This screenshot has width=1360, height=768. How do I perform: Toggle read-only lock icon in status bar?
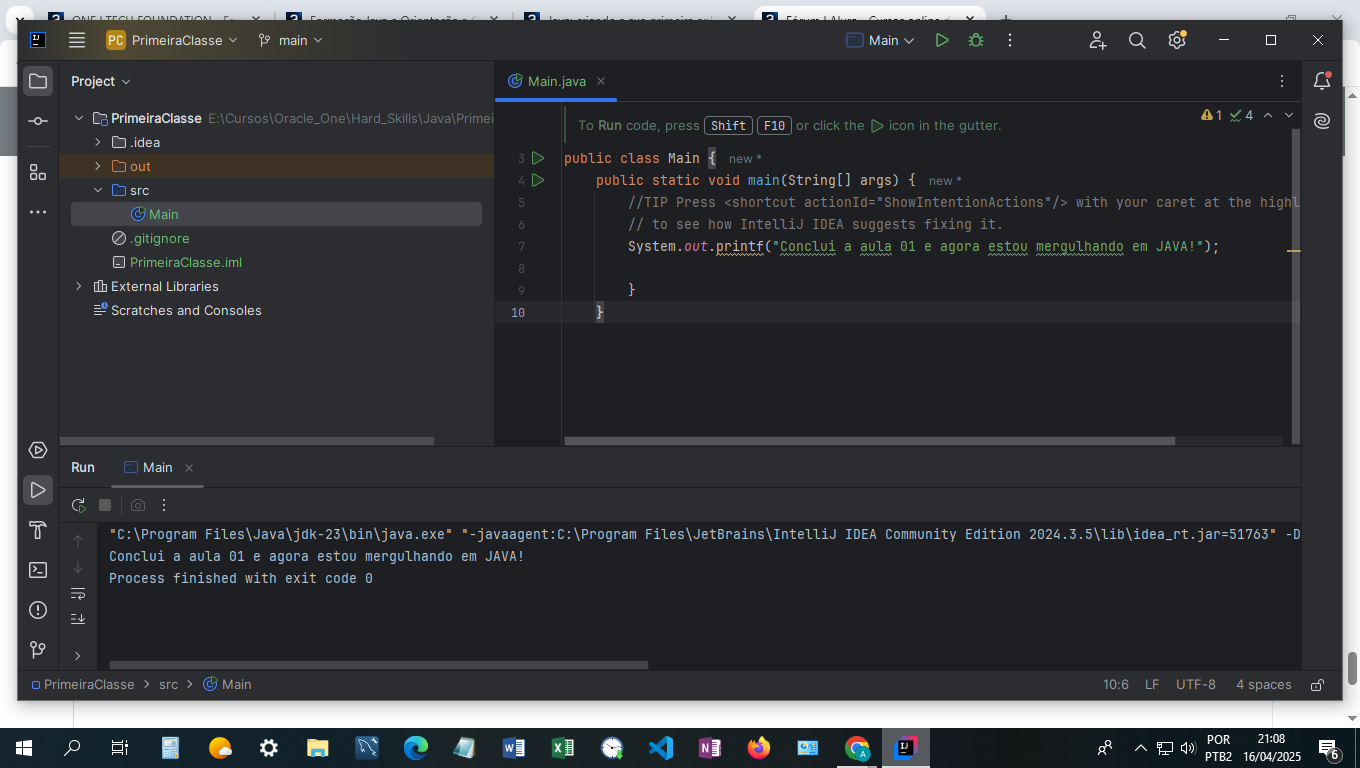pos(1318,685)
